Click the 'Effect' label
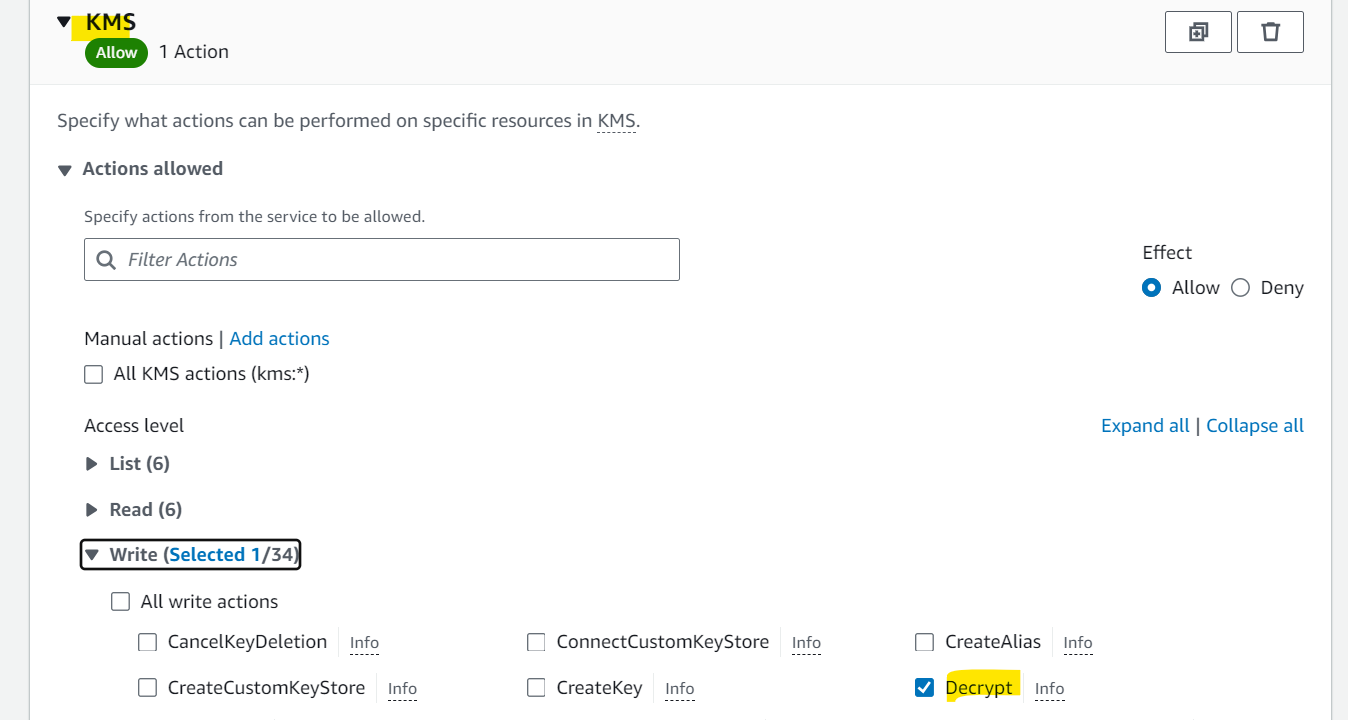This screenshot has height=720, width=1348. [x=1167, y=253]
